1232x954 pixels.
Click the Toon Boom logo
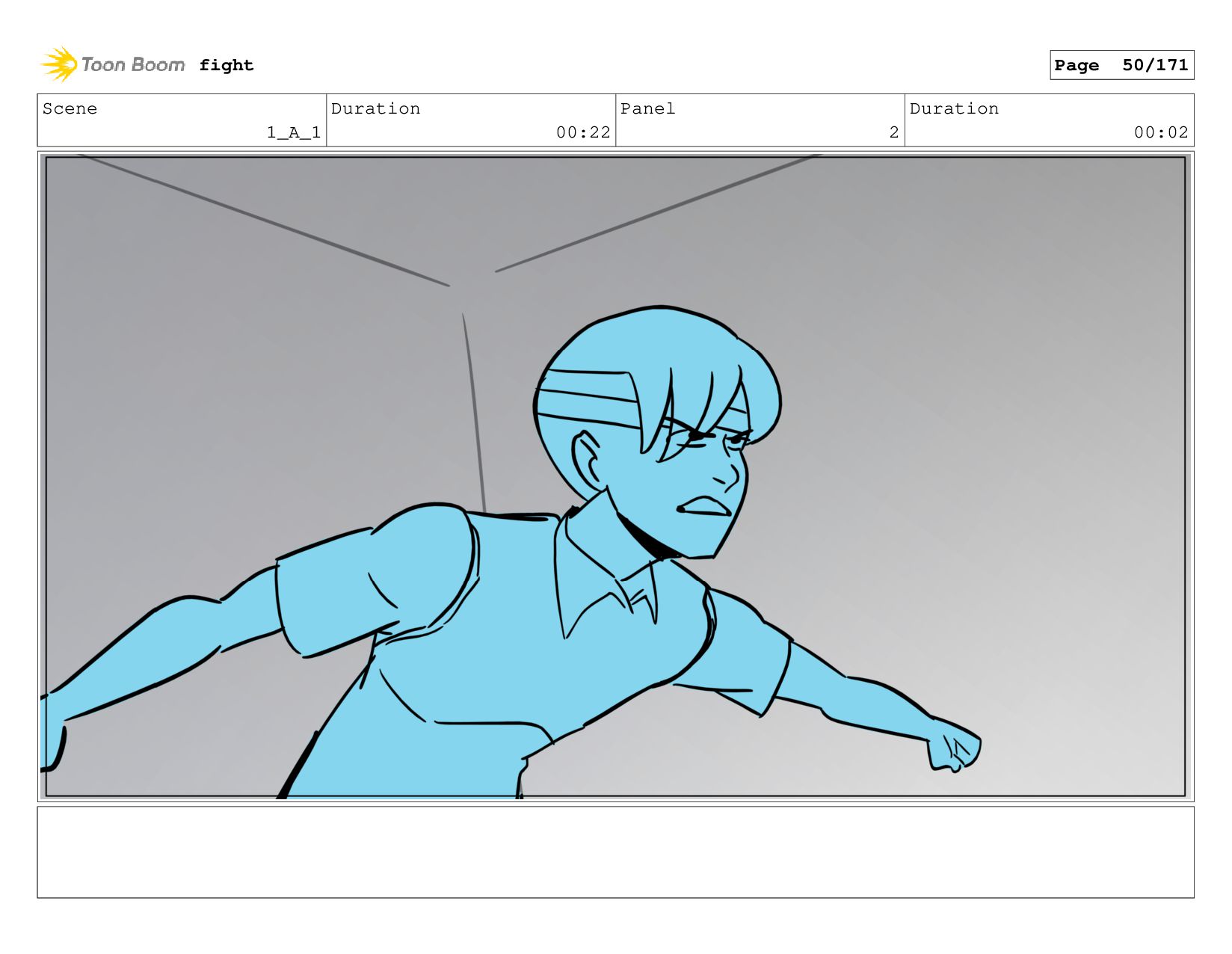click(112, 65)
